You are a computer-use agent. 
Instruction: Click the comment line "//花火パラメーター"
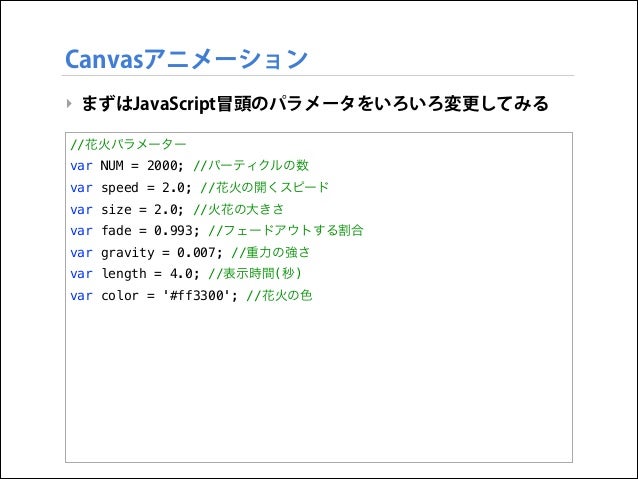click(x=128, y=144)
